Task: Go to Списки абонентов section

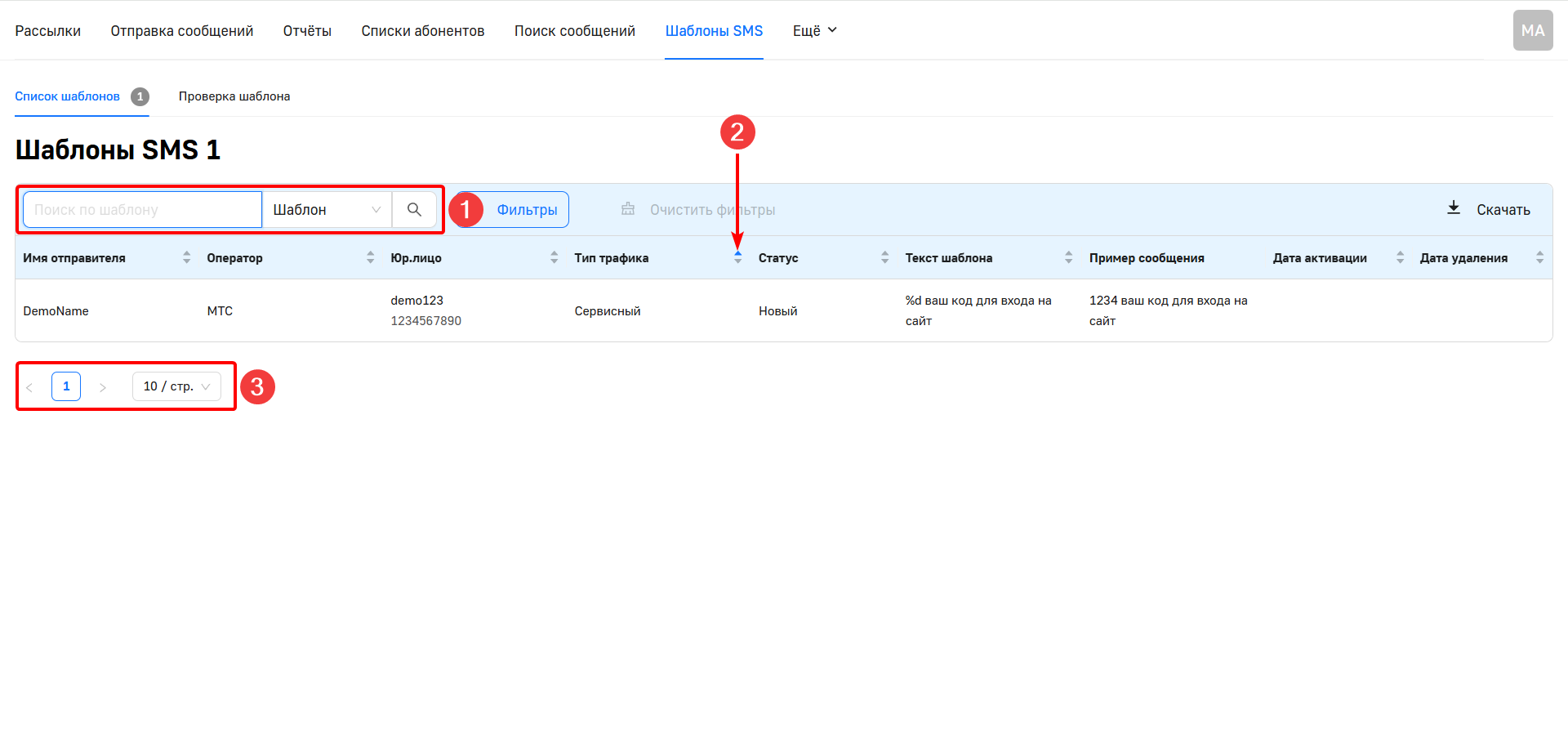Action: pos(423,31)
